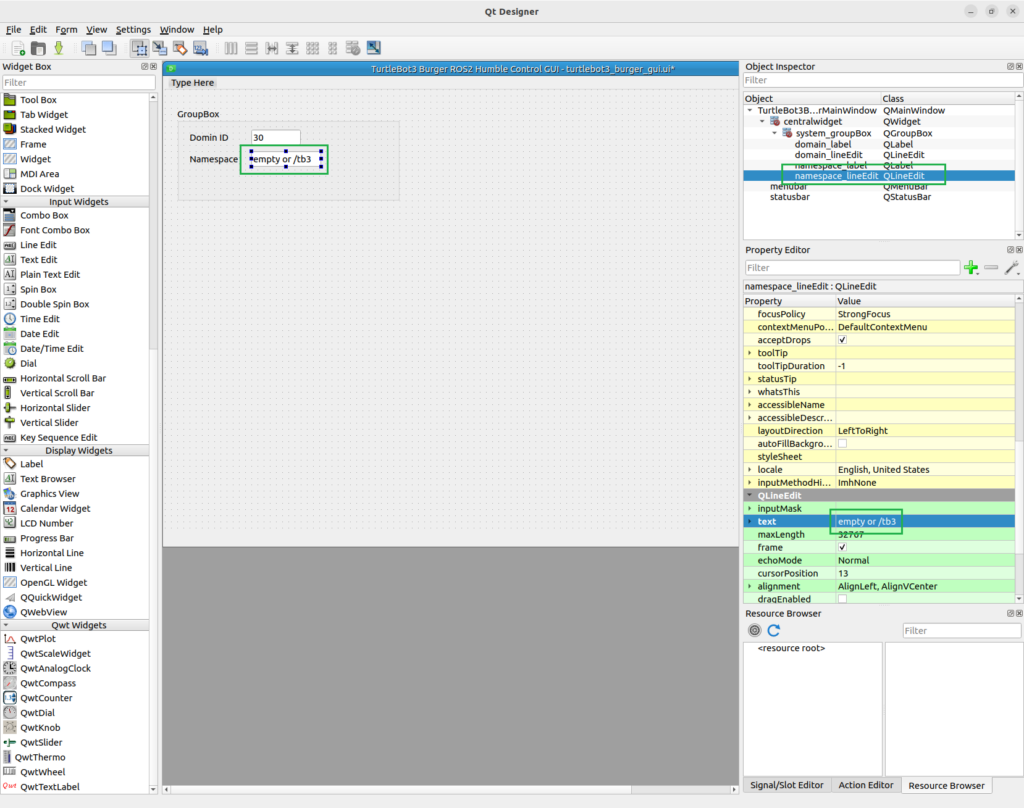1024x808 pixels.
Task: Switch to Edit Buddies mode icon
Action: tap(180, 48)
